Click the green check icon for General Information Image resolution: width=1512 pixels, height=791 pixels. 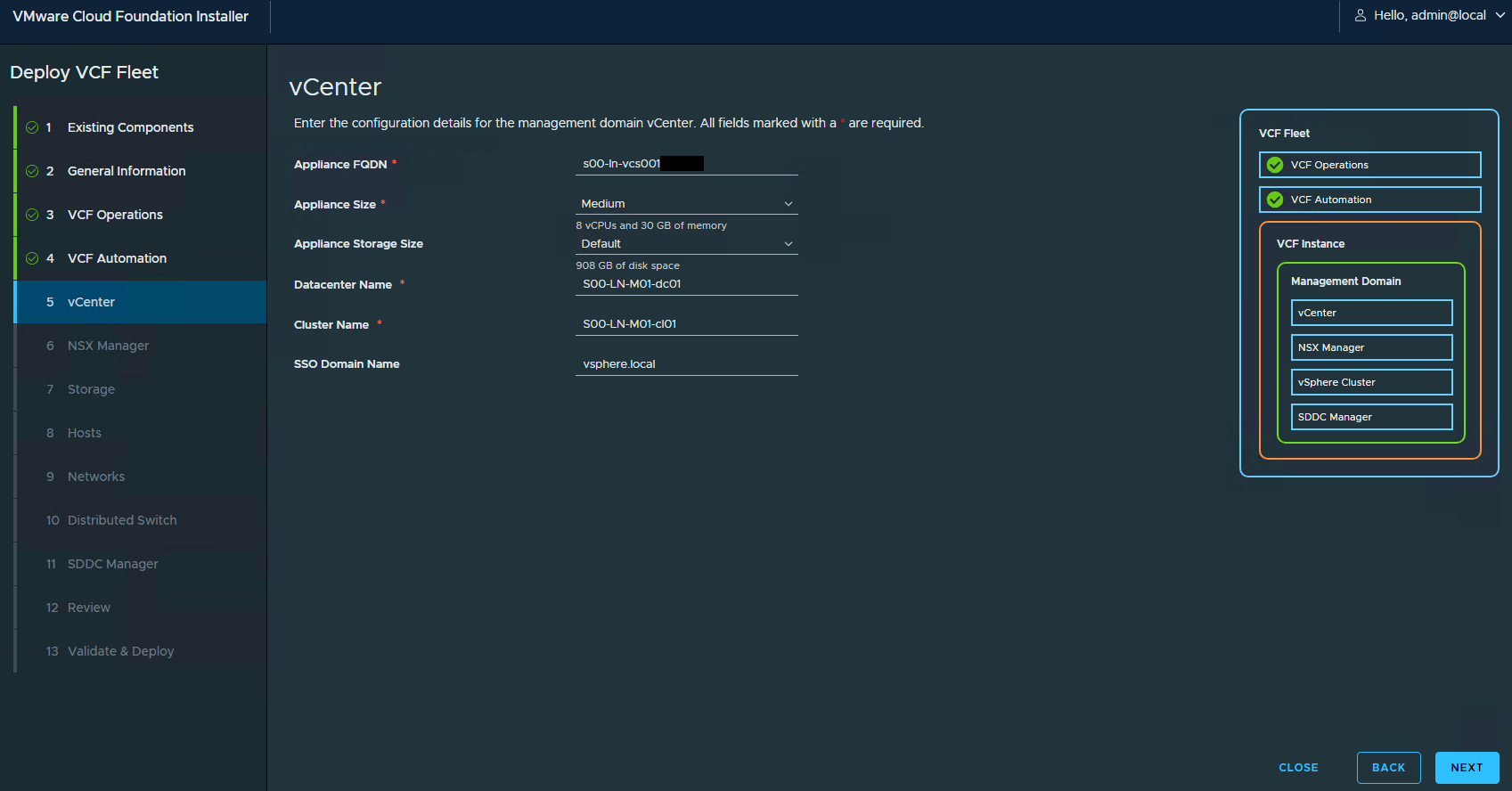32,171
